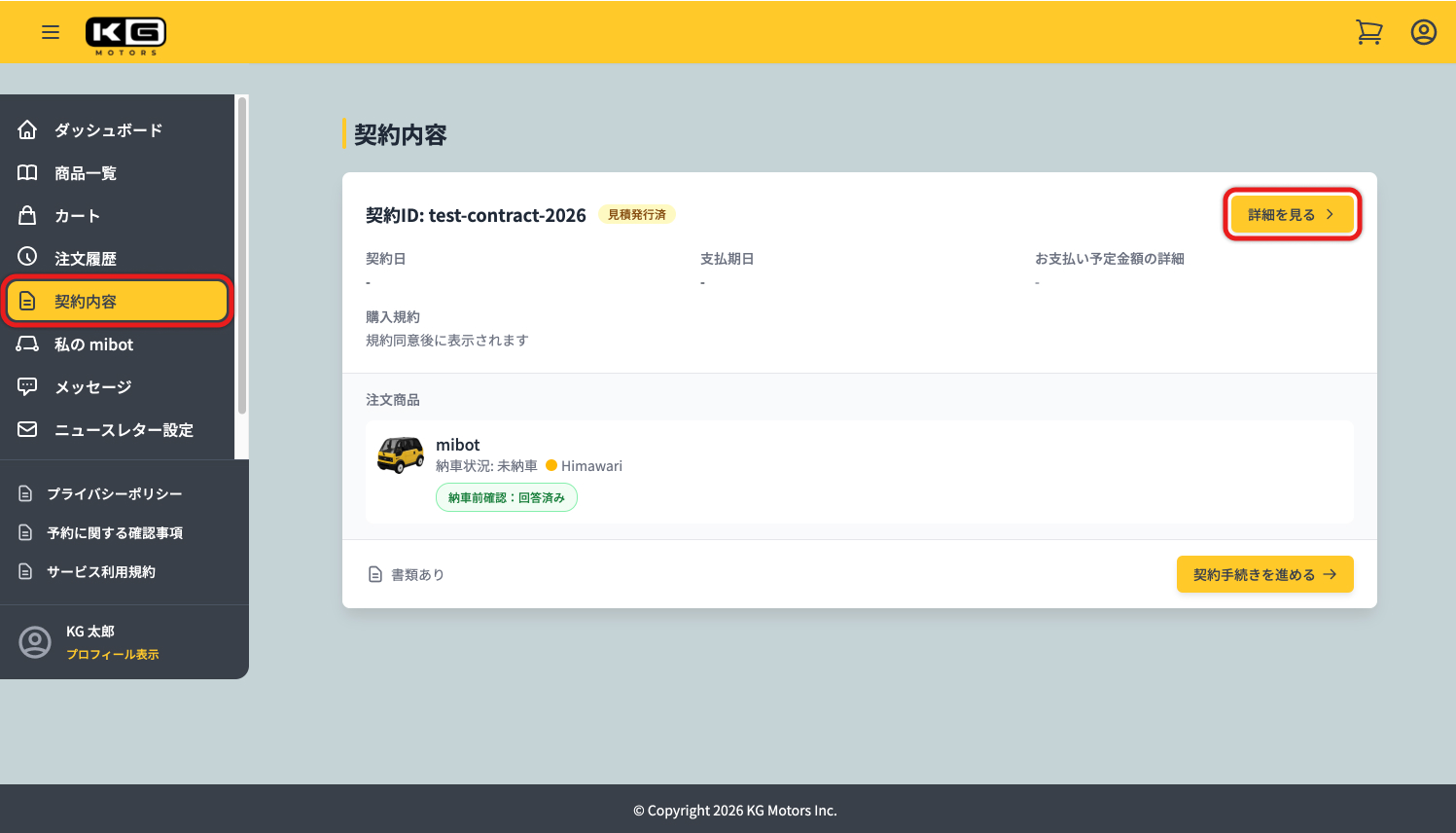The image size is (1456, 833).
Task: Open the shopping cart icon
Action: click(x=1368, y=31)
